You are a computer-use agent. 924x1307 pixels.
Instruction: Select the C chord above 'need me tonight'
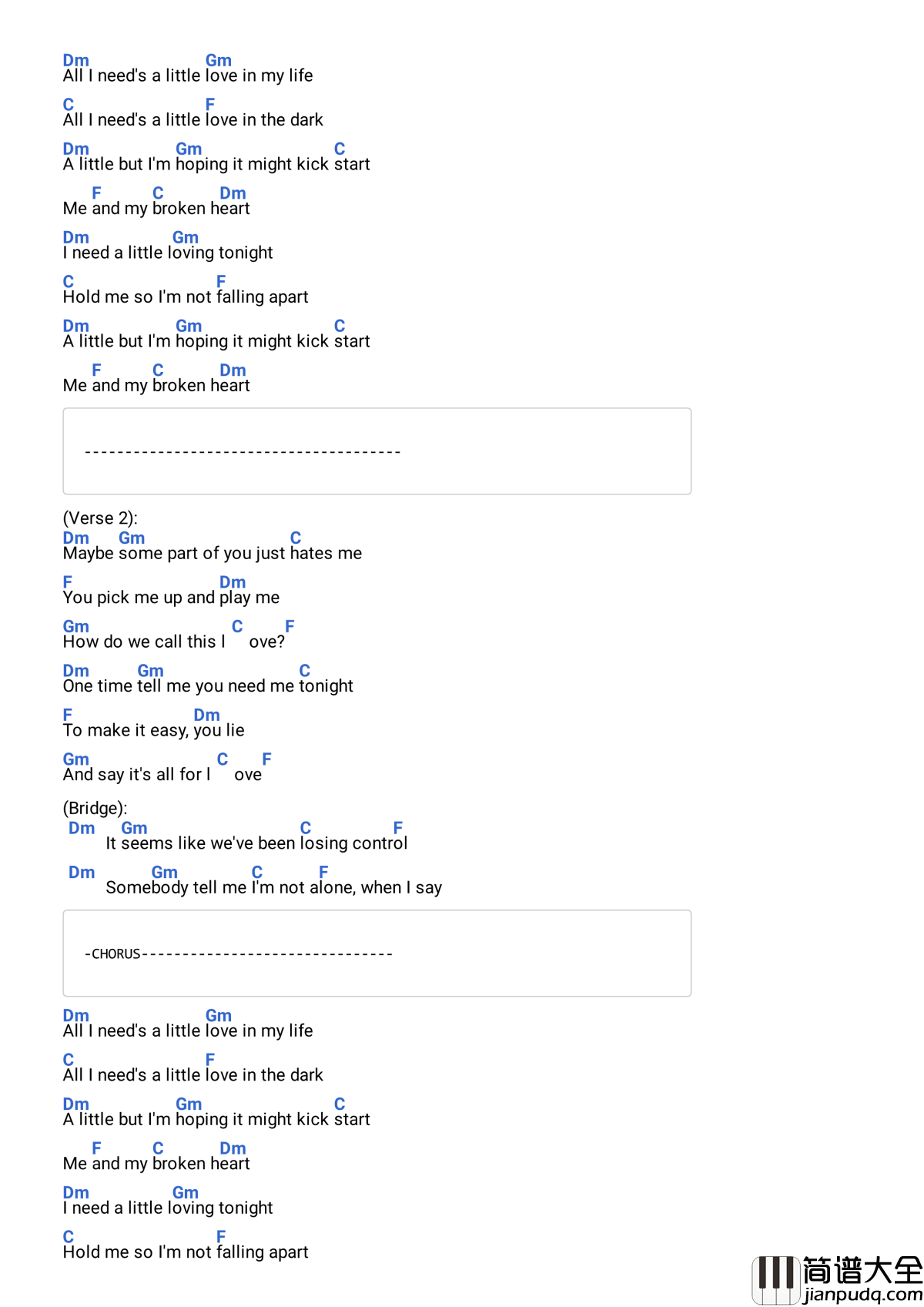coord(305,671)
